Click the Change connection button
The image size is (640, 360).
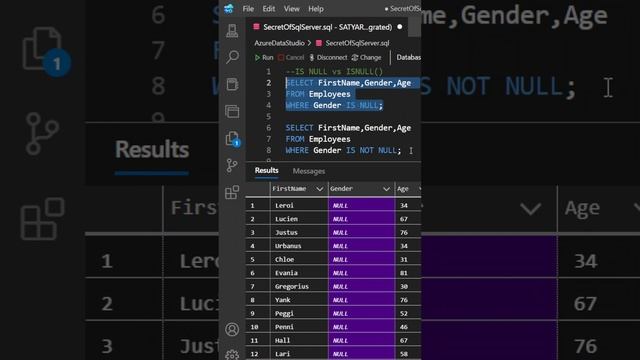[x=367, y=58]
